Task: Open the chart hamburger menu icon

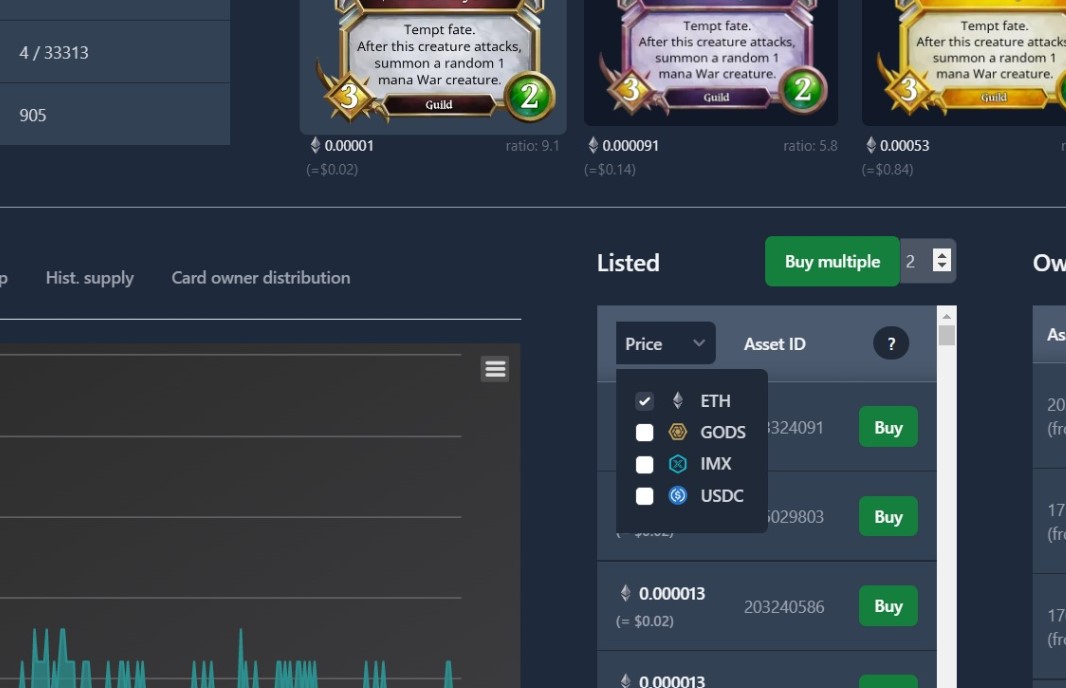Action: point(495,369)
